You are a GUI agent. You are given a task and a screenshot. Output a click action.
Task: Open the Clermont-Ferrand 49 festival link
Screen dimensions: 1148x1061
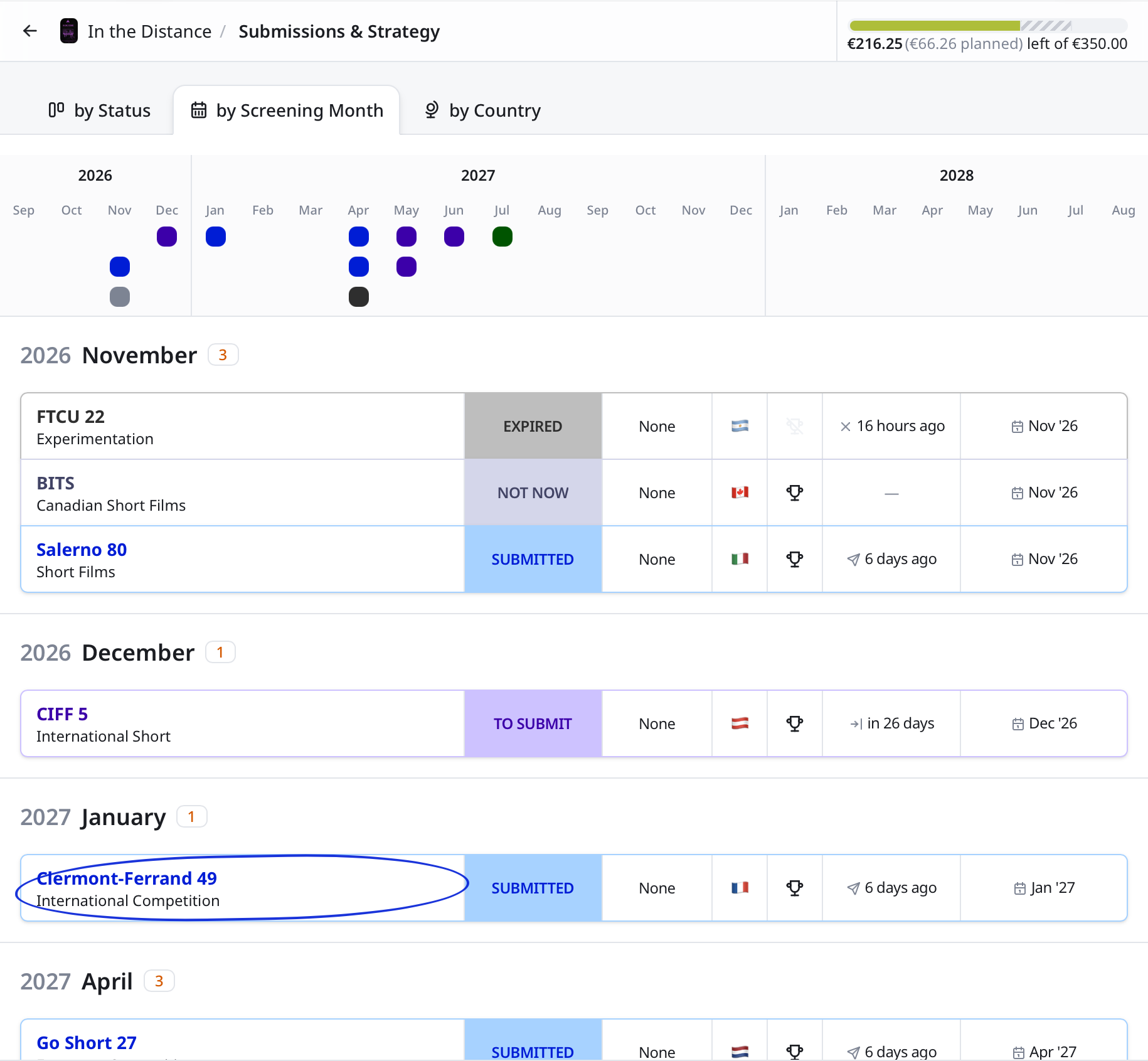(127, 878)
